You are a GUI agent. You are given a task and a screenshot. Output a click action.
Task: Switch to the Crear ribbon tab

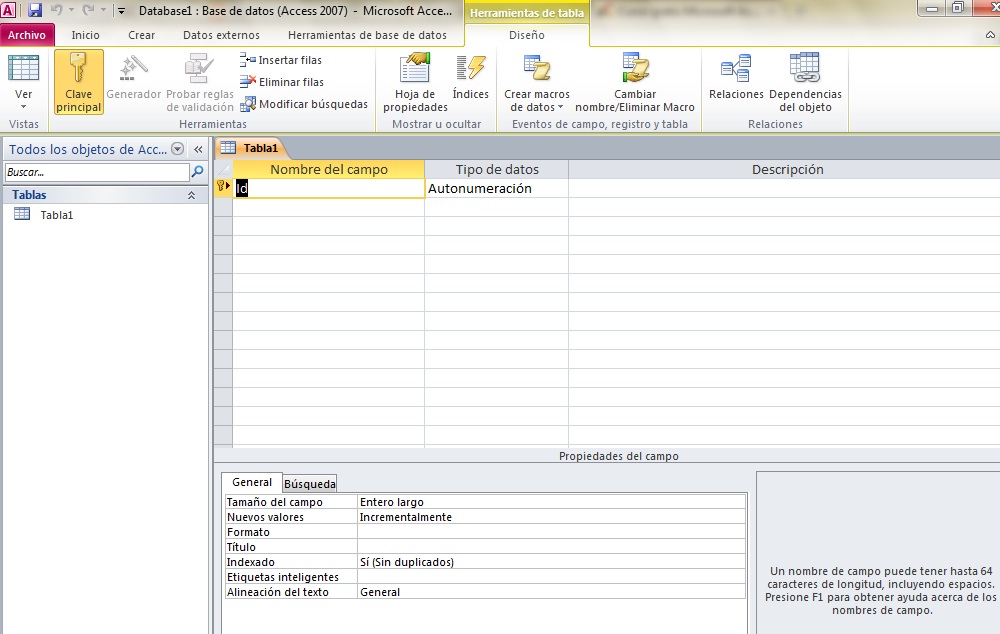142,35
